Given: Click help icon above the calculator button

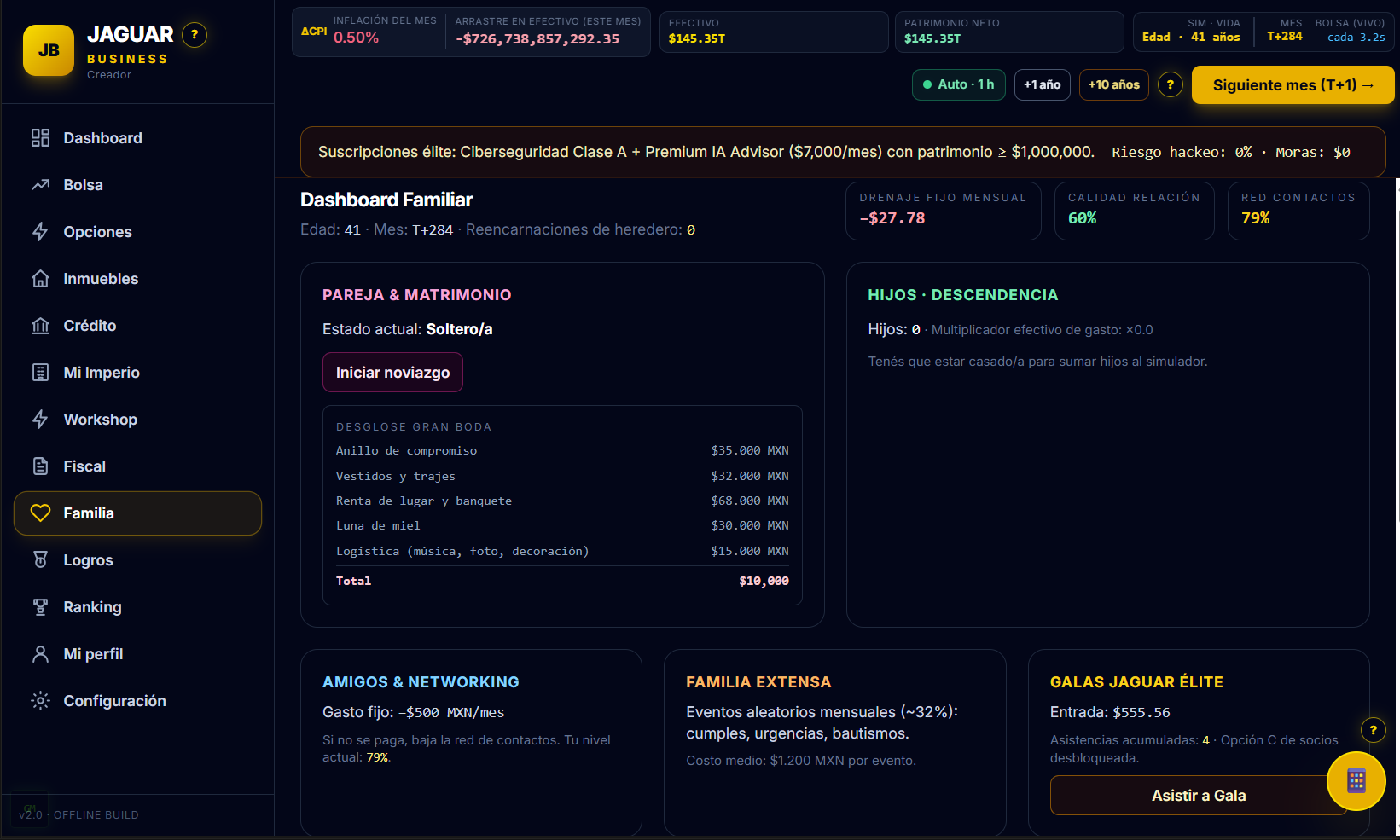Looking at the screenshot, I should tap(1373, 730).
